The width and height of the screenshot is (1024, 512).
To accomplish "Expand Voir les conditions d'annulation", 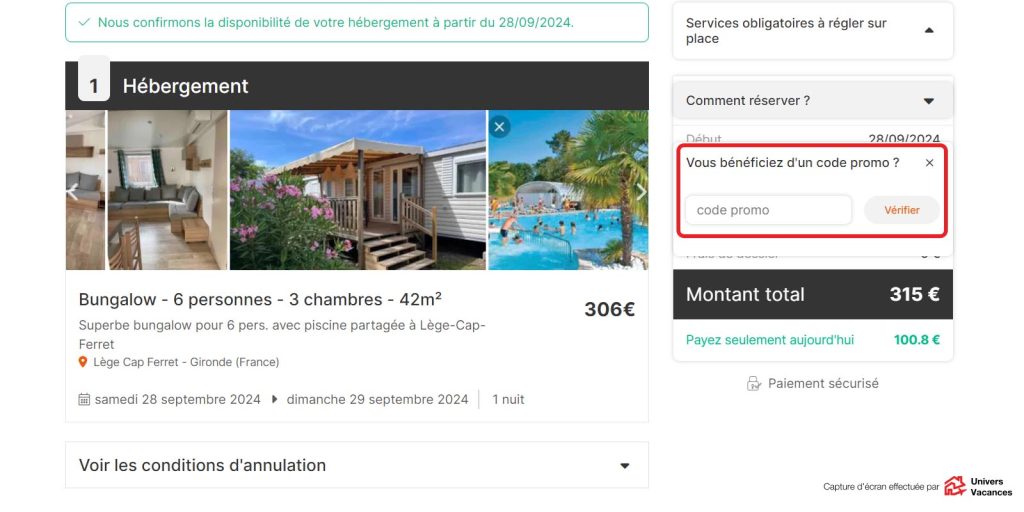I will click(357, 465).
